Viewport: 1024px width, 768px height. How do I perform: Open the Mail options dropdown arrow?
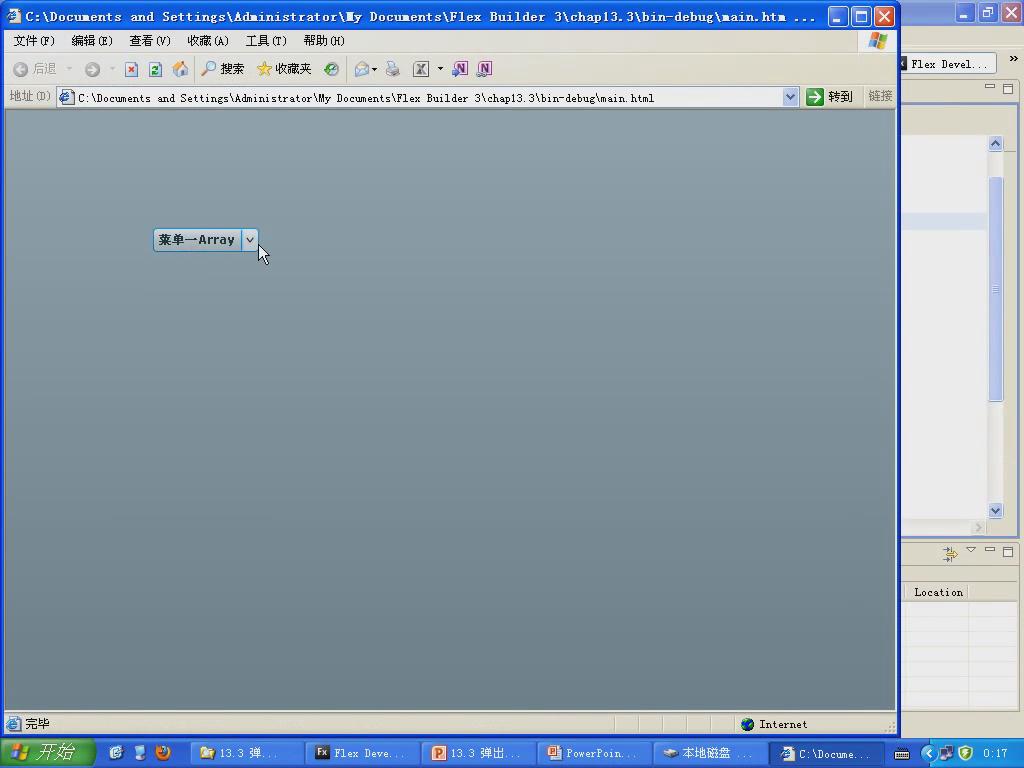pyautogui.click(x=374, y=69)
